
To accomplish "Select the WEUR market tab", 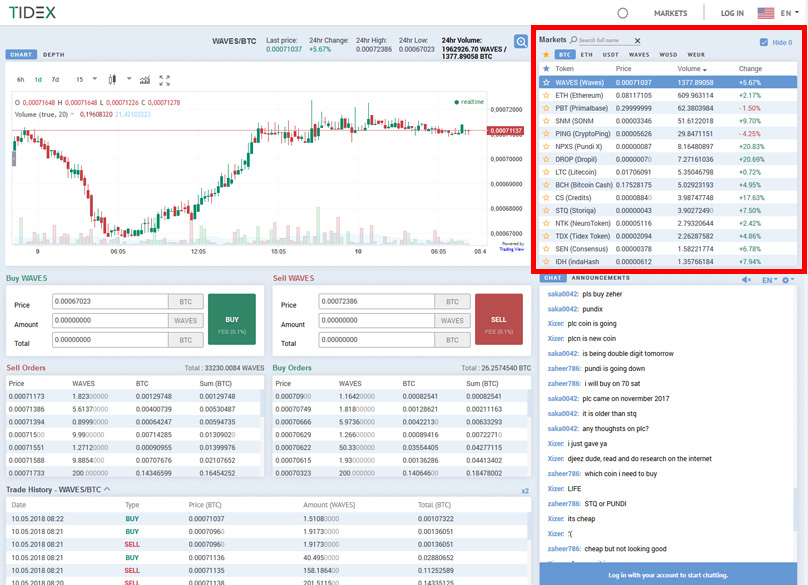I will (696, 55).
